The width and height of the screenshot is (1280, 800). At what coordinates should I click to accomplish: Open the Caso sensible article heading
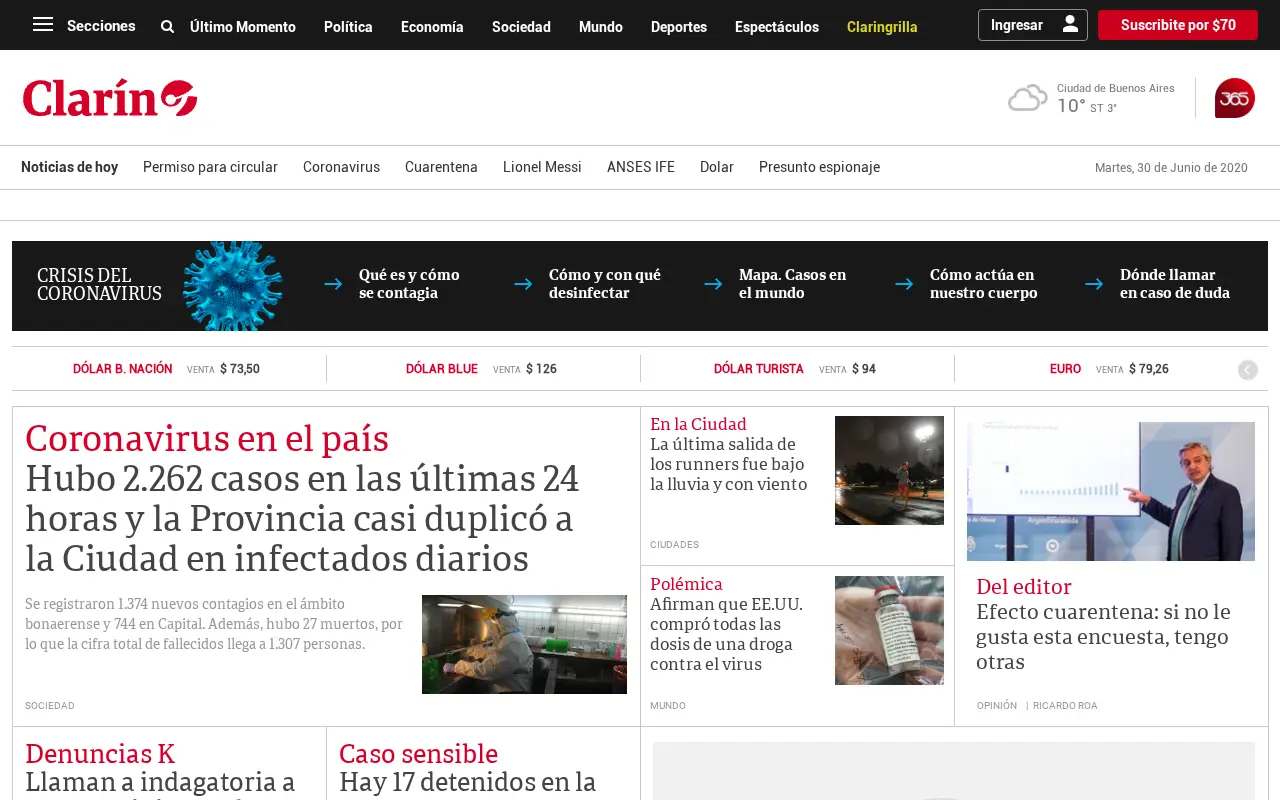(x=418, y=753)
